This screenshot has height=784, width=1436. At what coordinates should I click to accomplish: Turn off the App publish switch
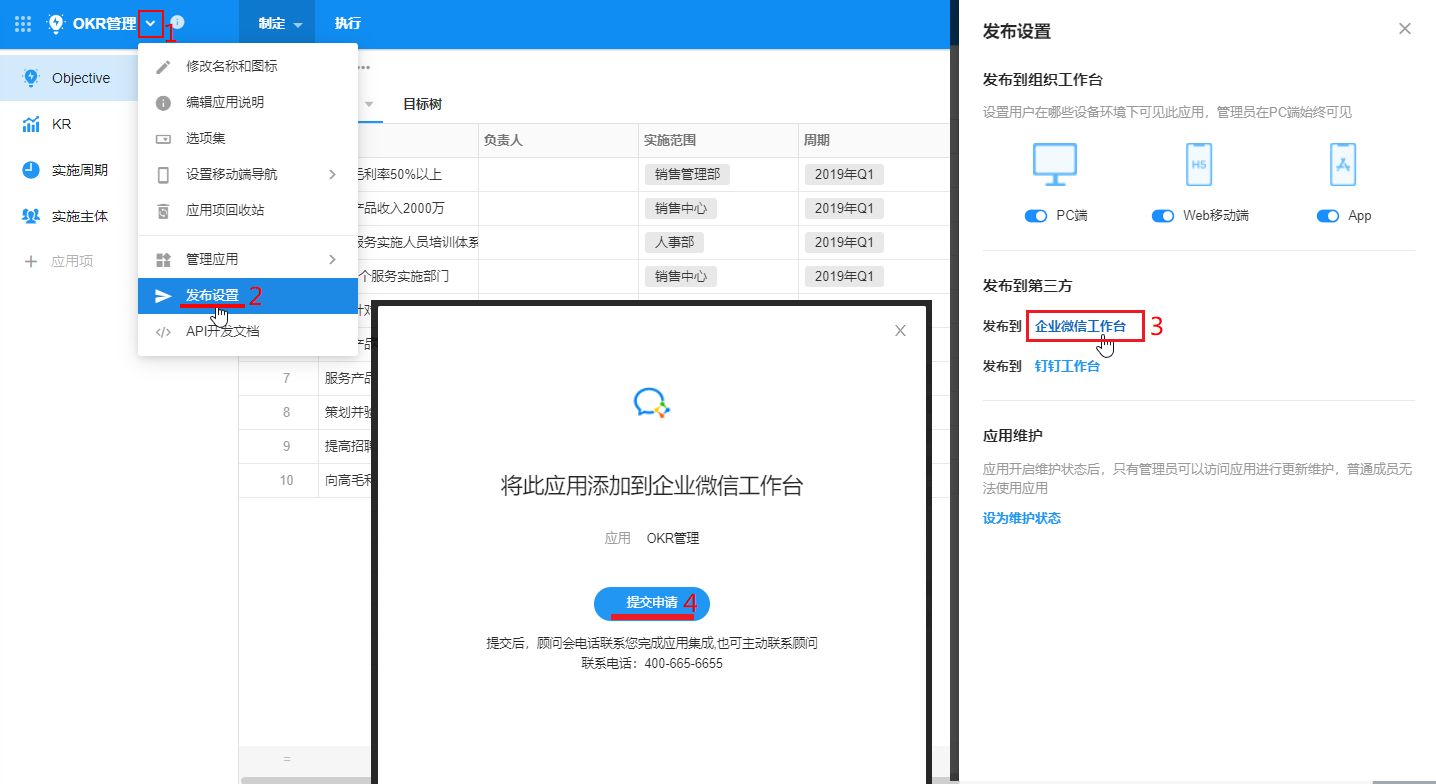1328,216
